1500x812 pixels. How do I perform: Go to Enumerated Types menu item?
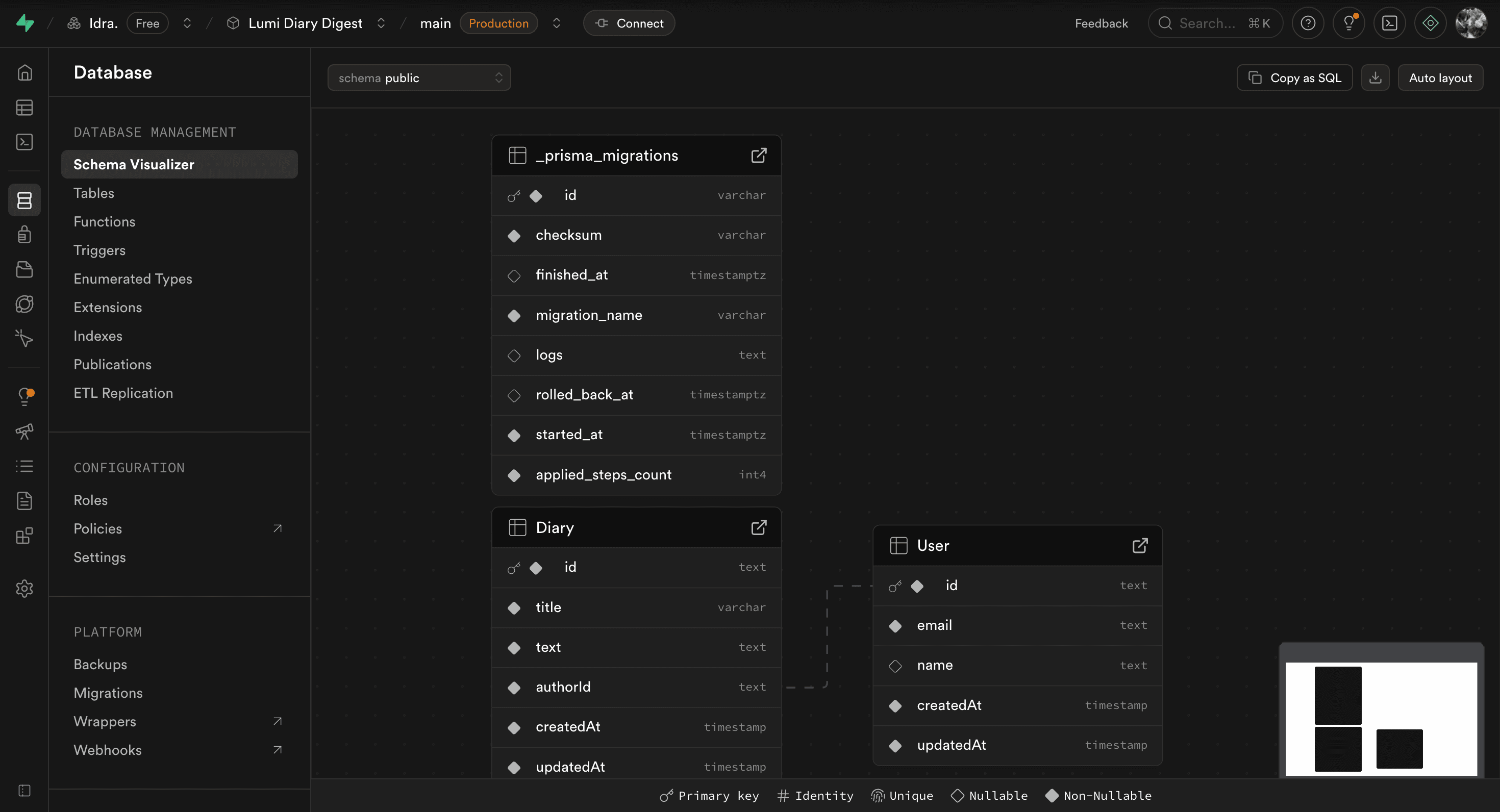[133, 279]
